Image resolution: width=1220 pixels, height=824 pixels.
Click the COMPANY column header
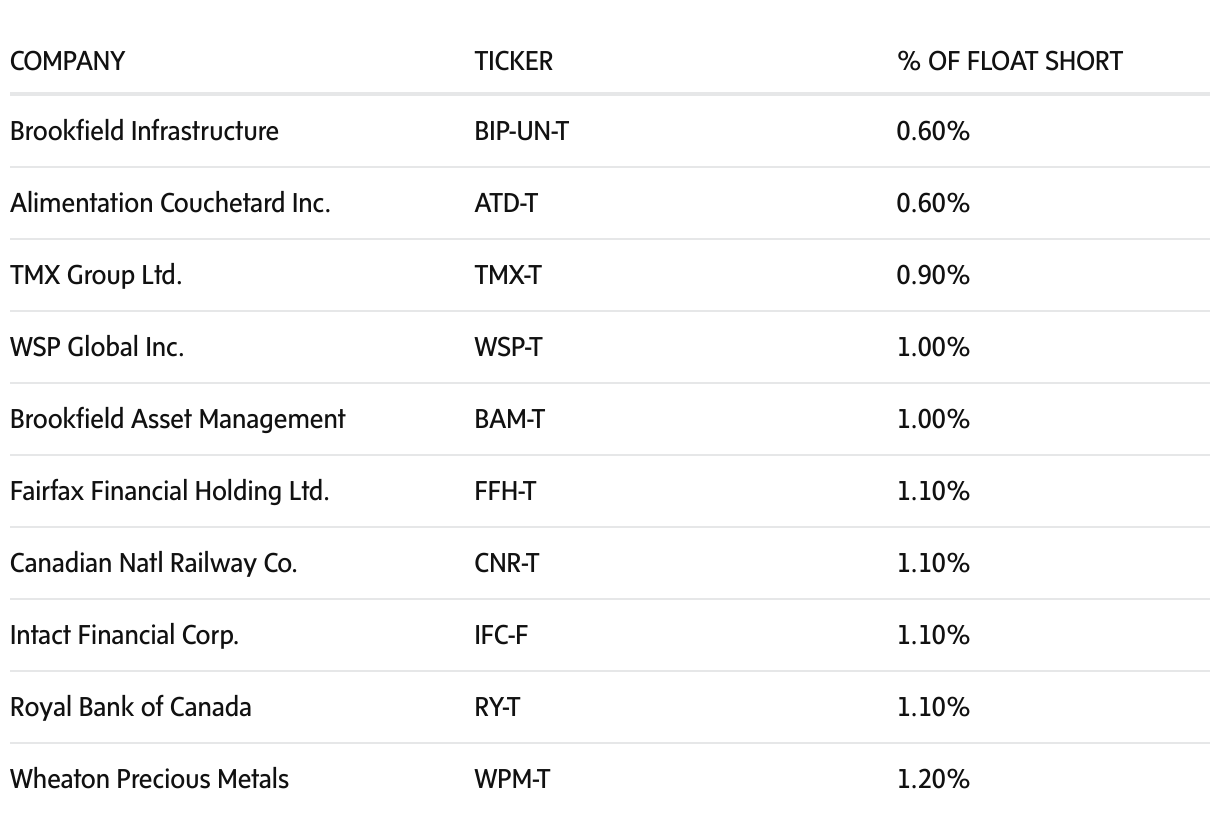67,61
